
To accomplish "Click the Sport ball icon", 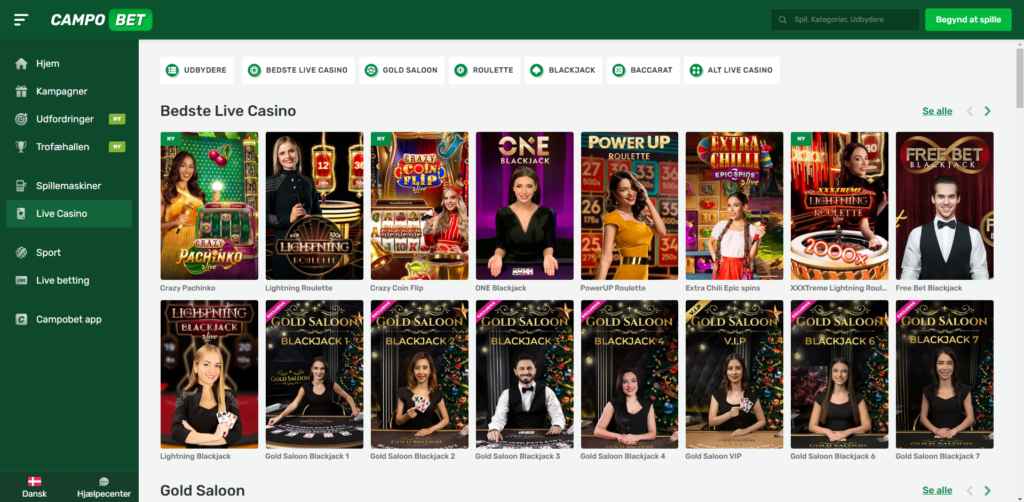I will tap(22, 253).
